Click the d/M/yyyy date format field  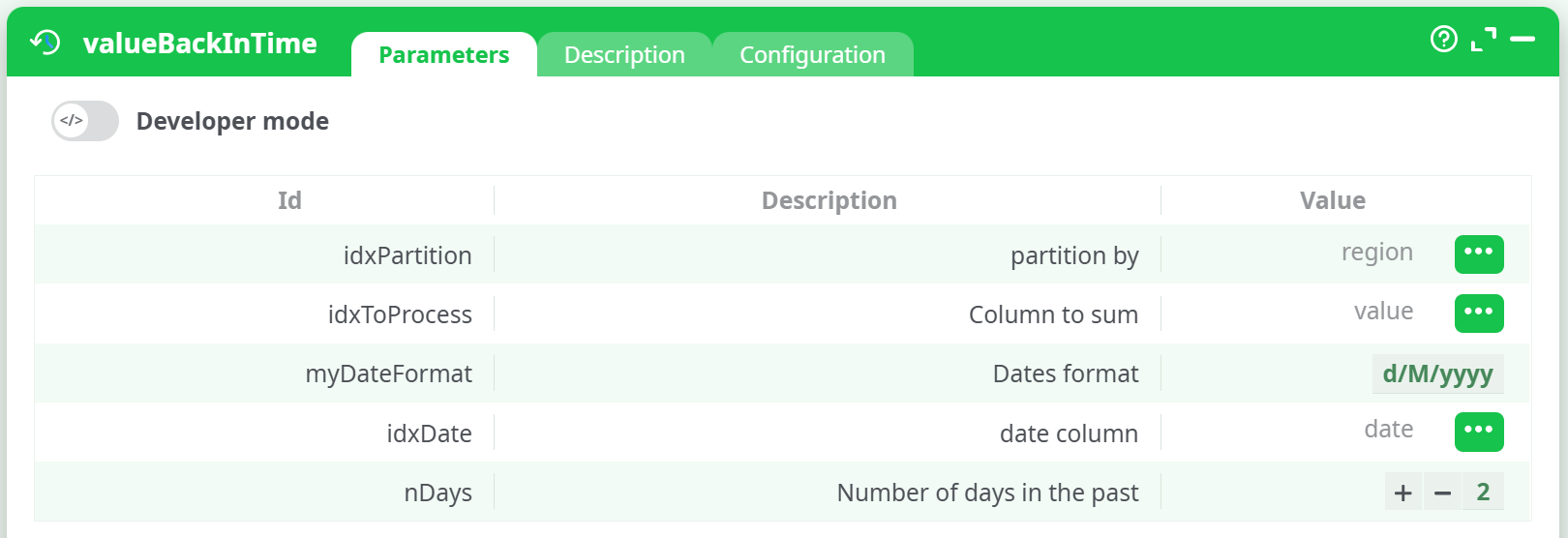coord(1437,374)
